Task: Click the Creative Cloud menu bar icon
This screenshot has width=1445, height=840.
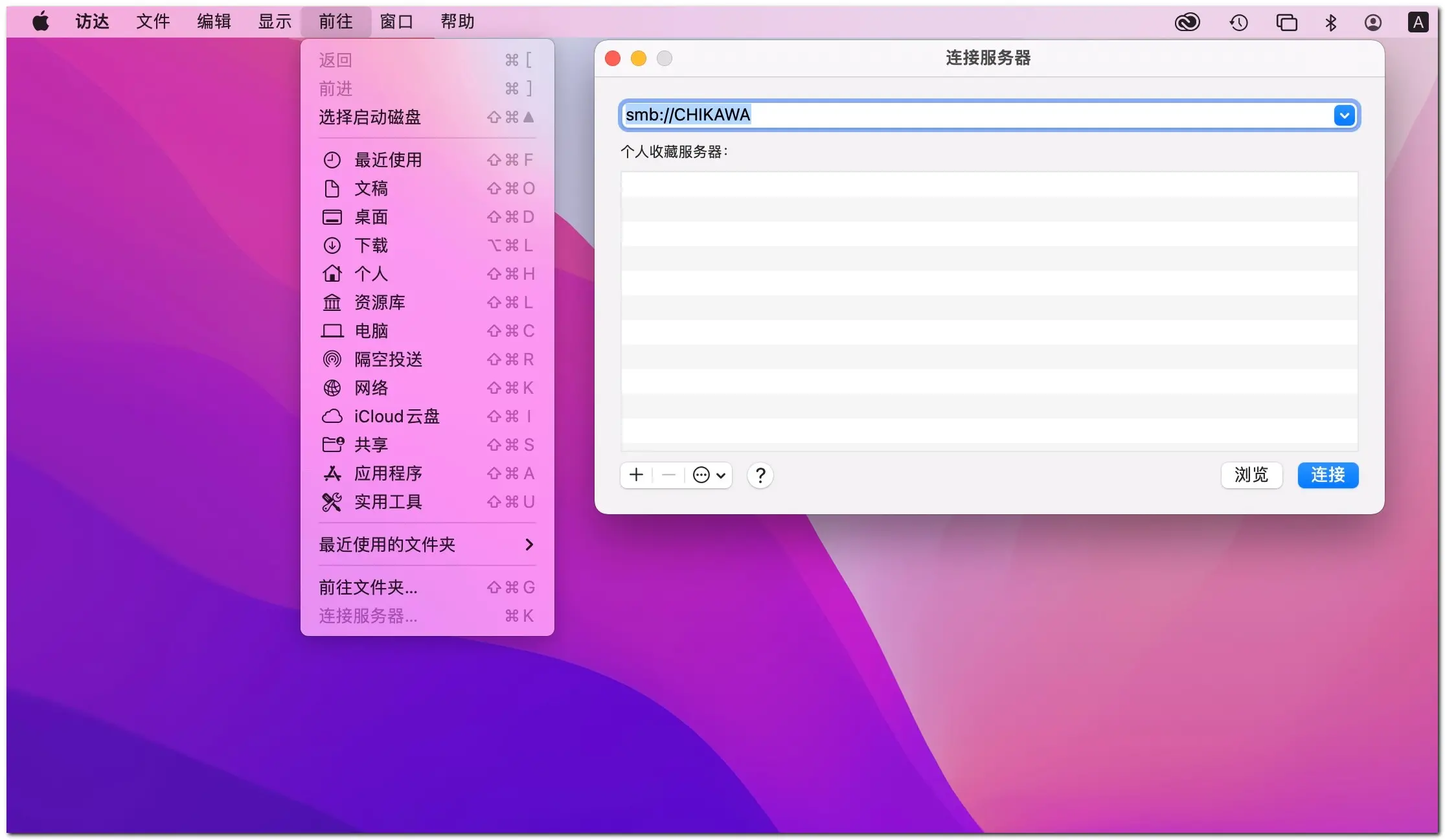Action: pyautogui.click(x=1187, y=23)
